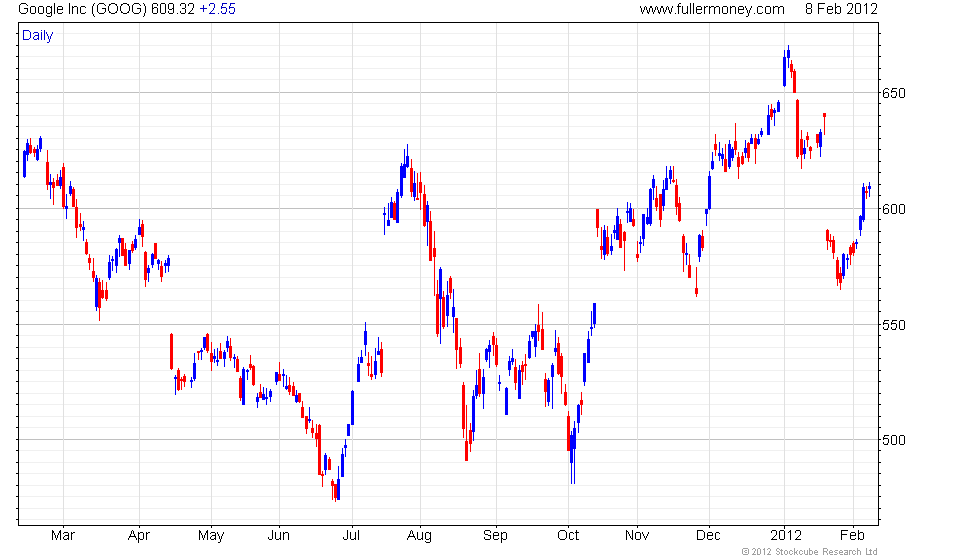The width and height of the screenshot is (960, 560).
Task: Click the 'Jun' month axis label
Action: [279, 536]
